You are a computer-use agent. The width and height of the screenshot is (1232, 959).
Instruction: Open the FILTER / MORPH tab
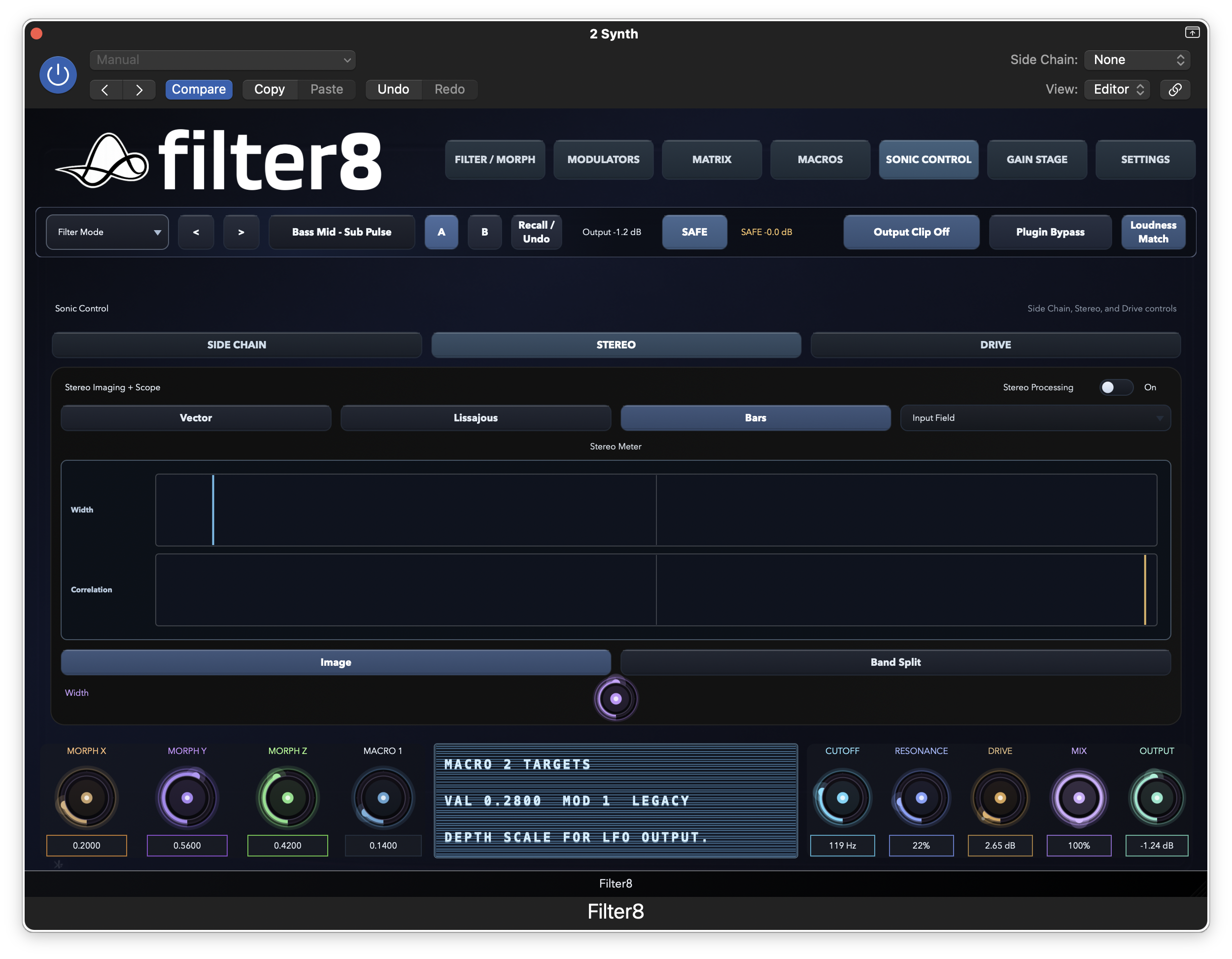(x=495, y=160)
